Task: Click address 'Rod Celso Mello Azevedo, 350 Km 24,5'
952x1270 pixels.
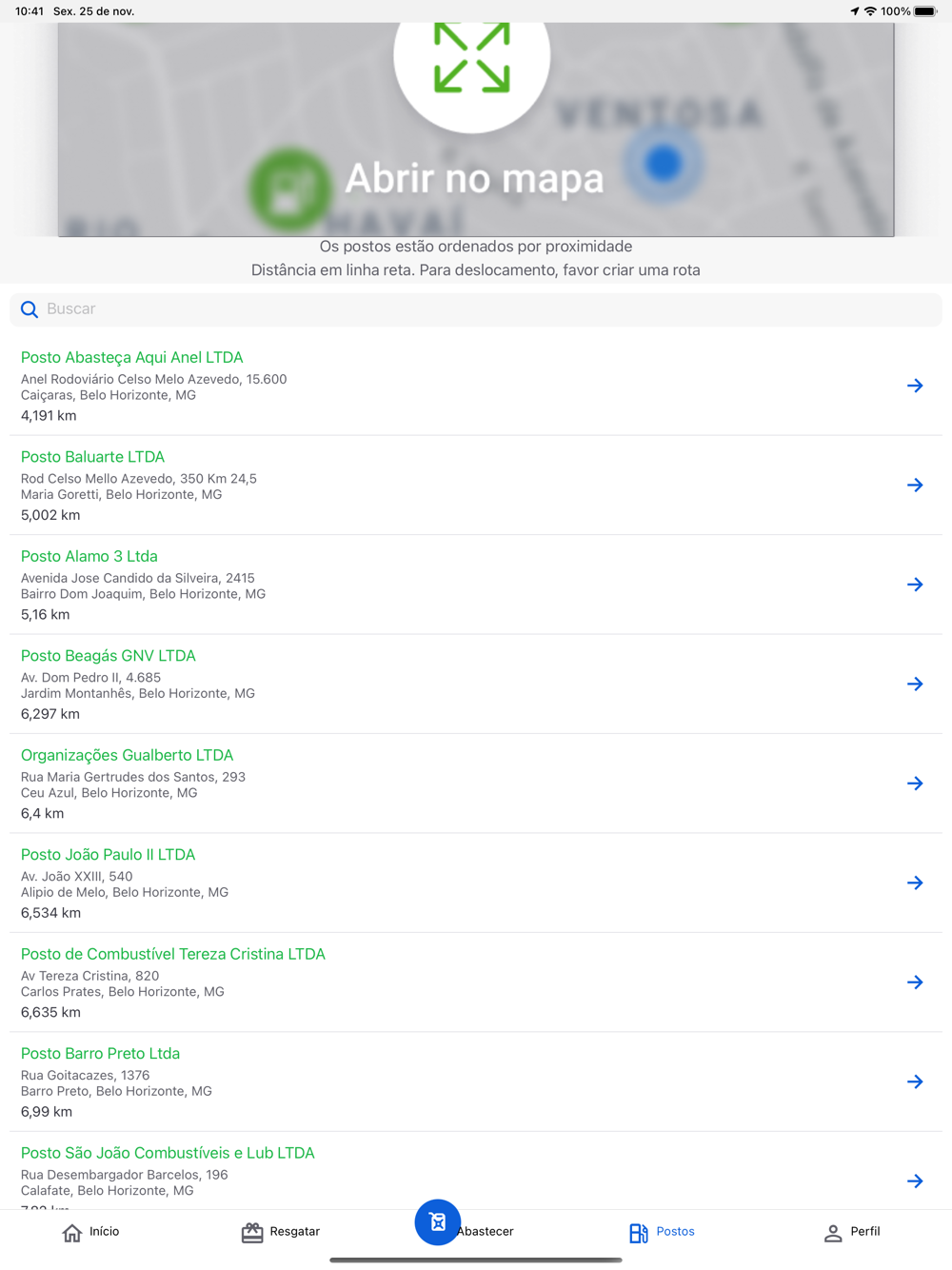Action: (x=139, y=479)
